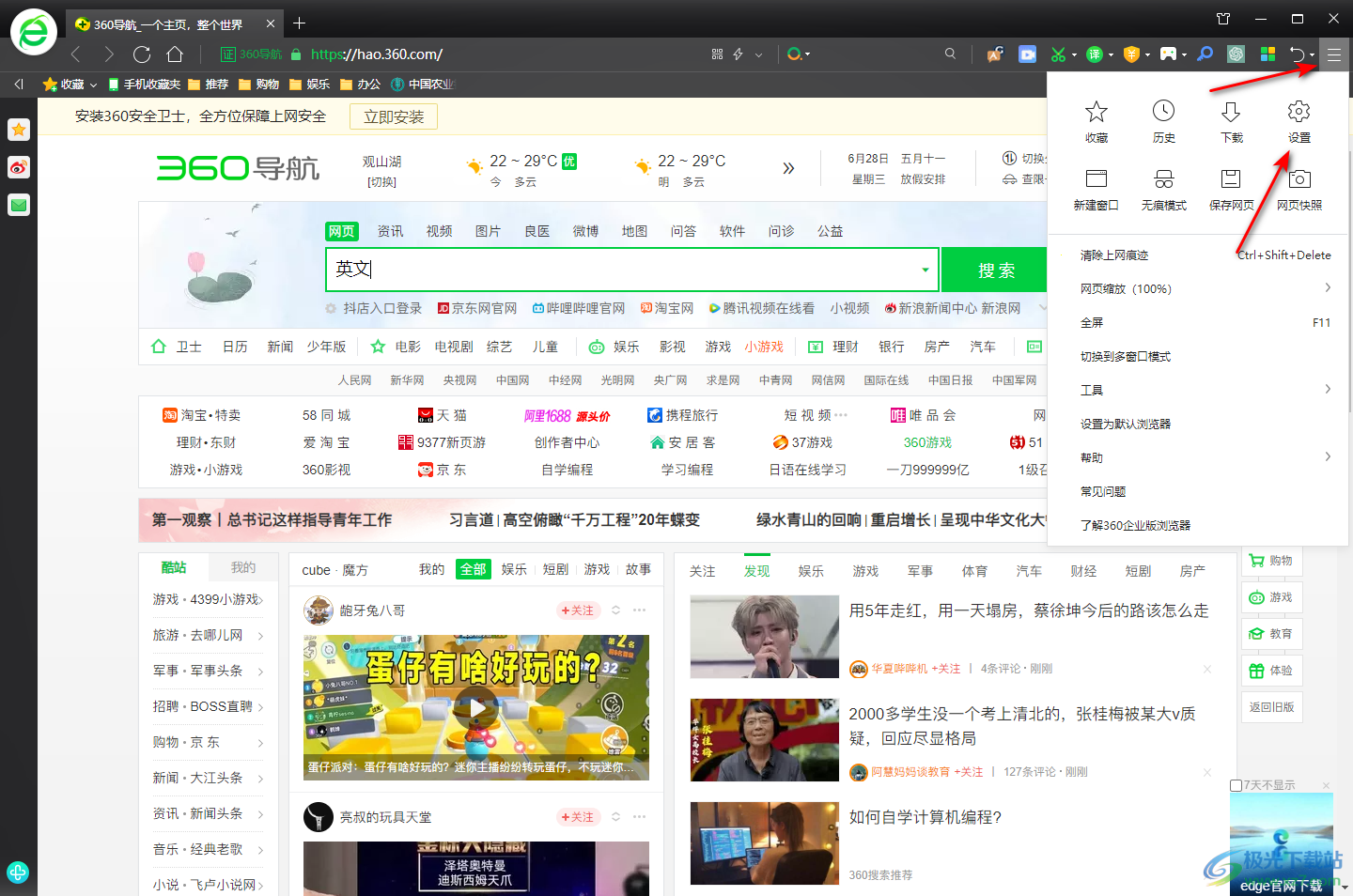
Task: Open dropdown arrow beside lightning icon
Action: point(759,54)
